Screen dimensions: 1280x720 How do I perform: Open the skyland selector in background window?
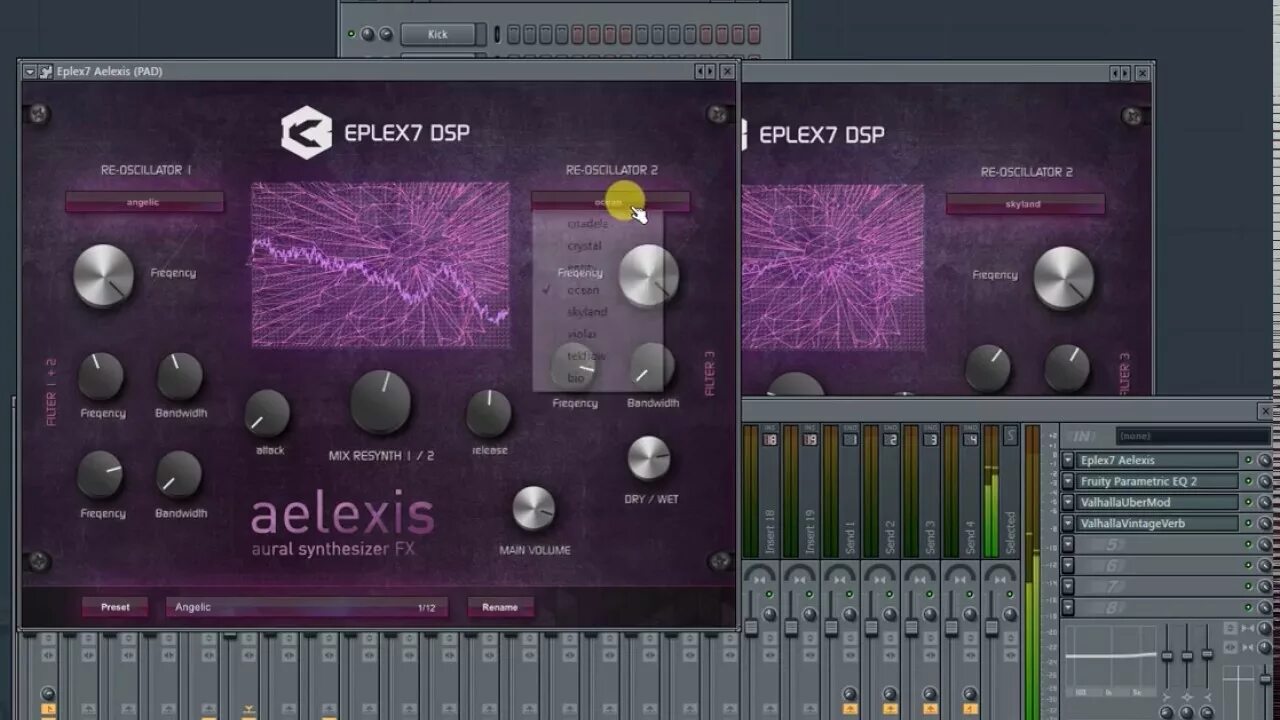pyautogui.click(x=1025, y=204)
